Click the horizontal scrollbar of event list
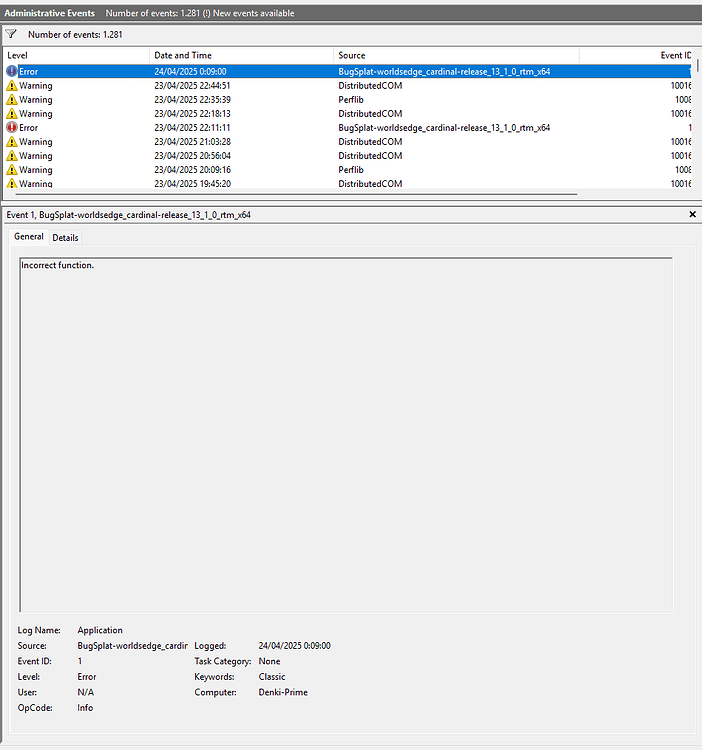702x750 pixels. tap(296, 195)
